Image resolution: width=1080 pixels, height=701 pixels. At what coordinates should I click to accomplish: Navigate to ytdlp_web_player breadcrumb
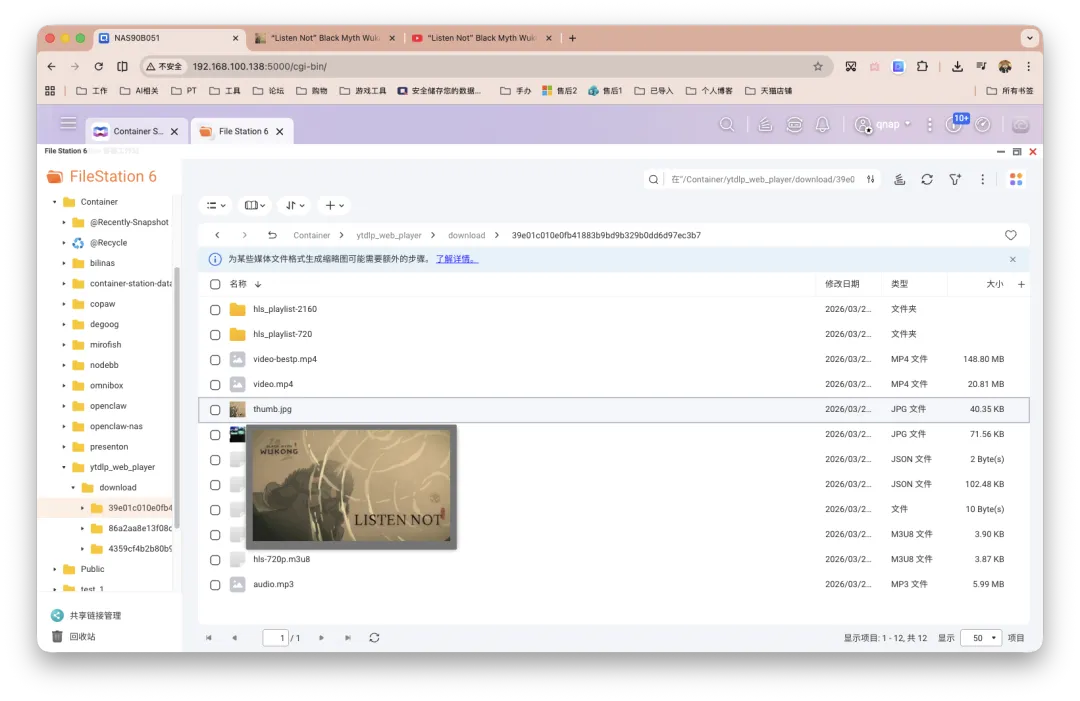point(388,236)
